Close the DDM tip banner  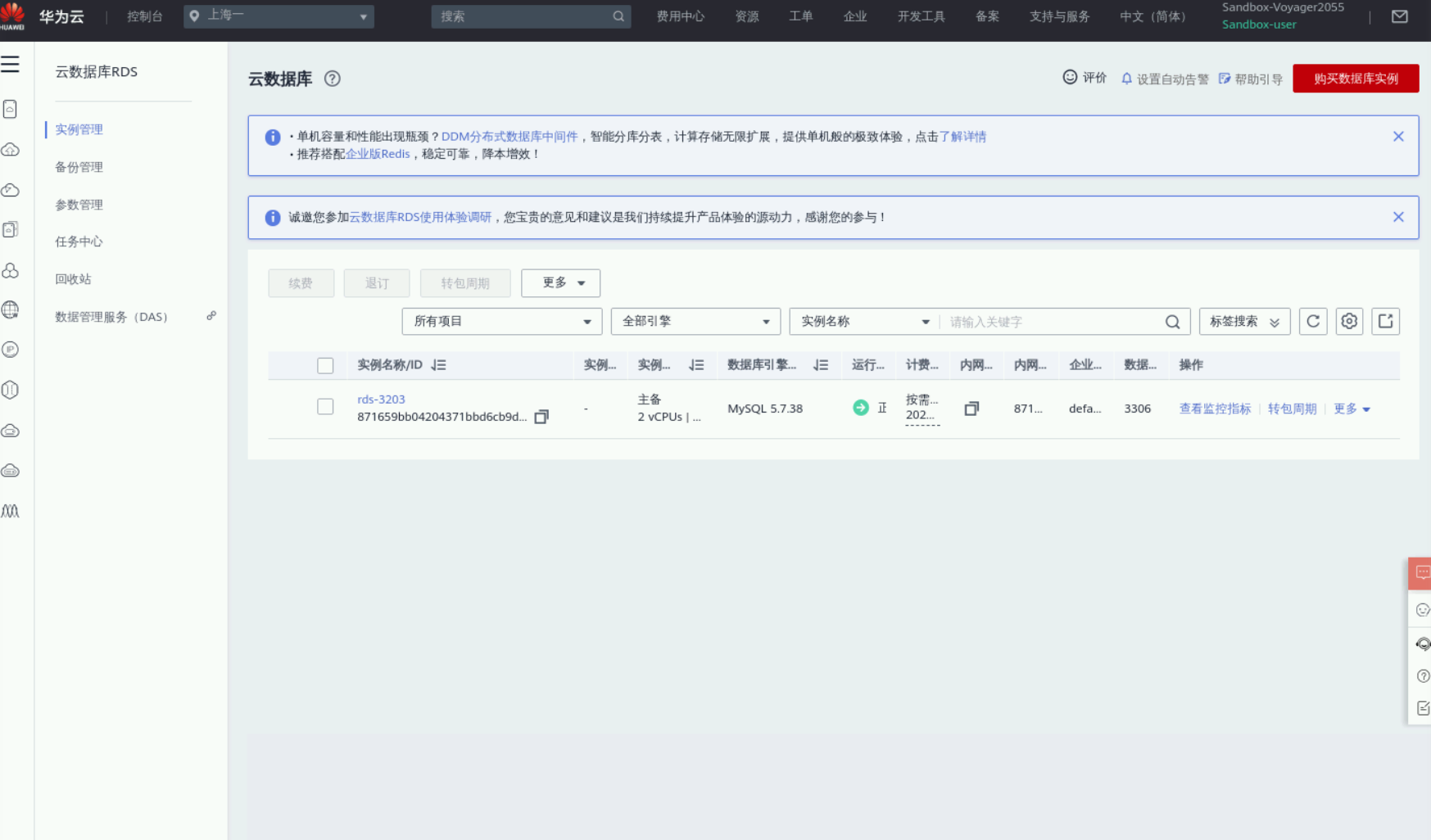(1398, 137)
